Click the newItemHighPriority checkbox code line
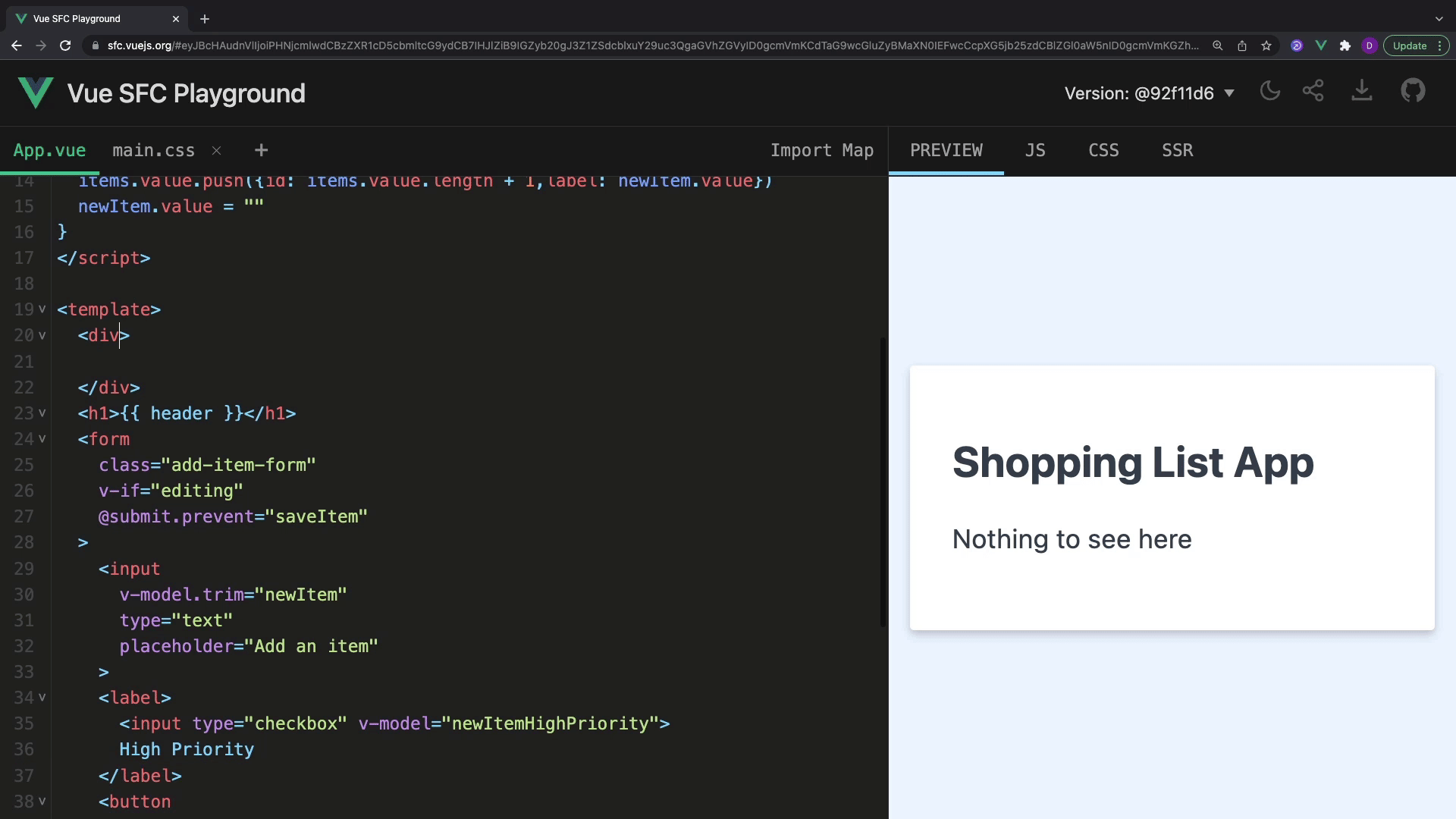This screenshot has height=819, width=1456. 394,723
